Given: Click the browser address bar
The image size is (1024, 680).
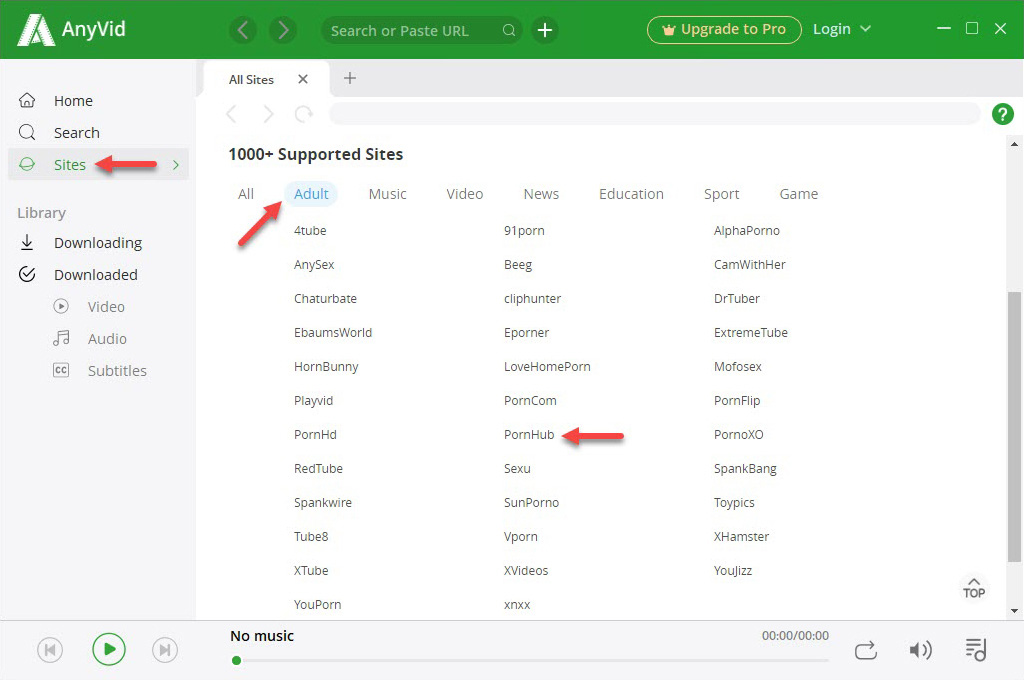Looking at the screenshot, I should click(x=654, y=114).
